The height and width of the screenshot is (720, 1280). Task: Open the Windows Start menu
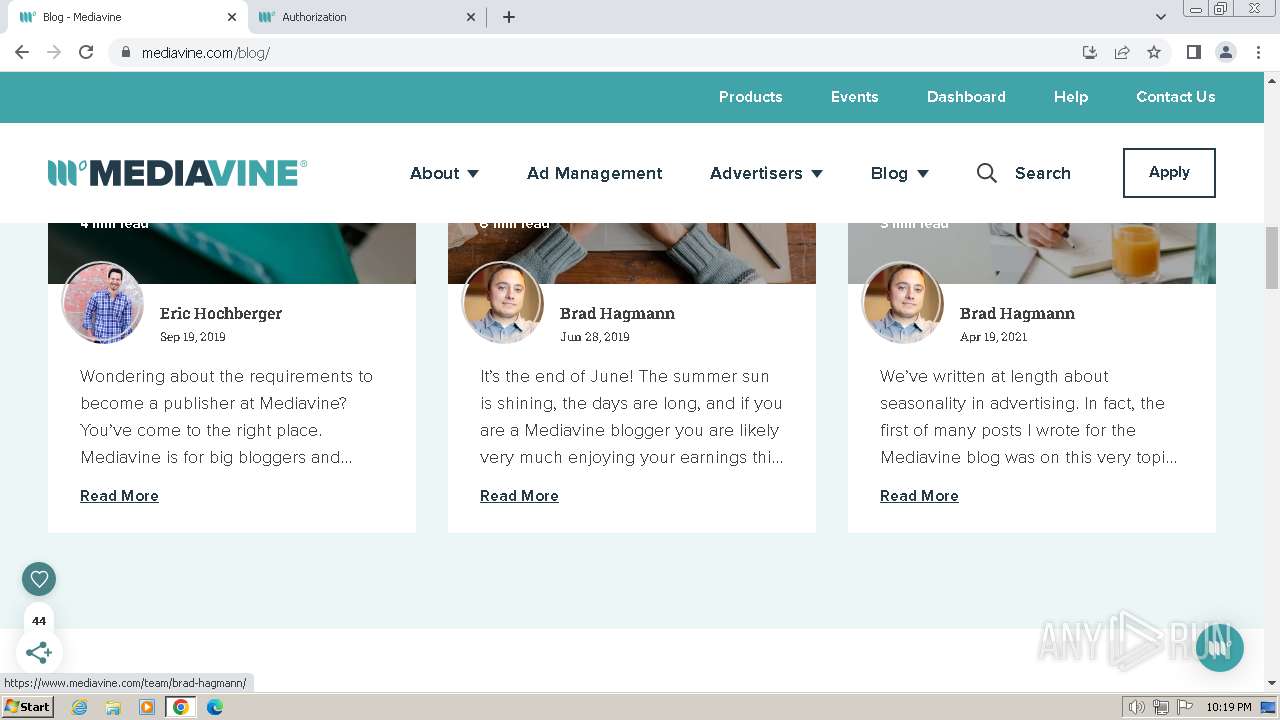27,707
